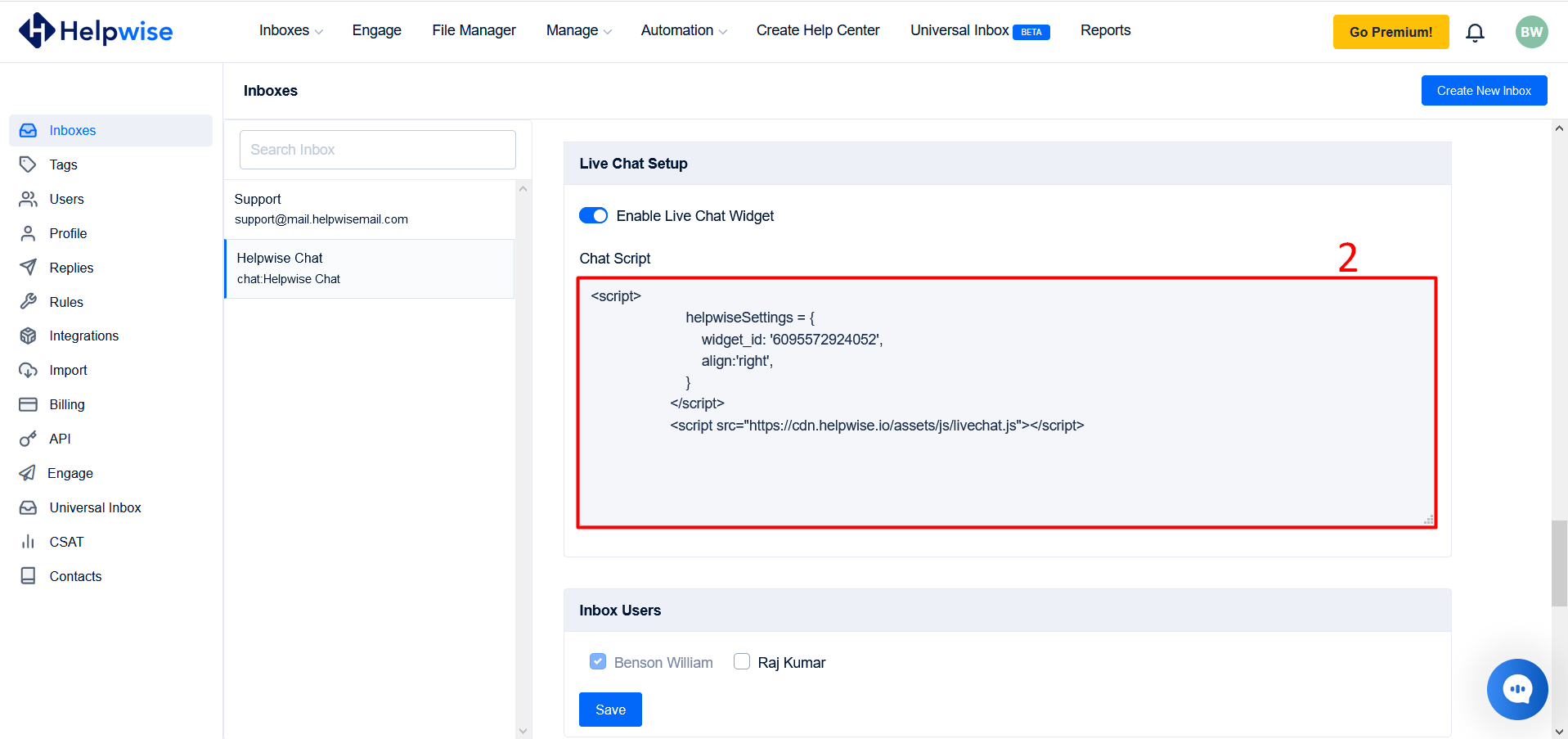This screenshot has width=1568, height=739.
Task: Open File Manager from top navigation
Action: 474,30
